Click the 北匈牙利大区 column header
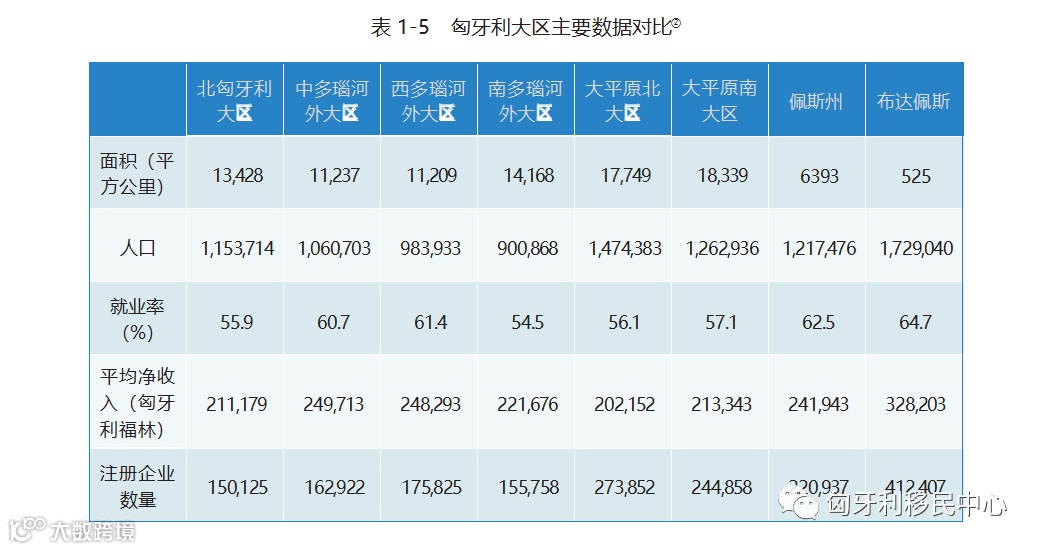This screenshot has height=550, width=1041. coord(235,101)
